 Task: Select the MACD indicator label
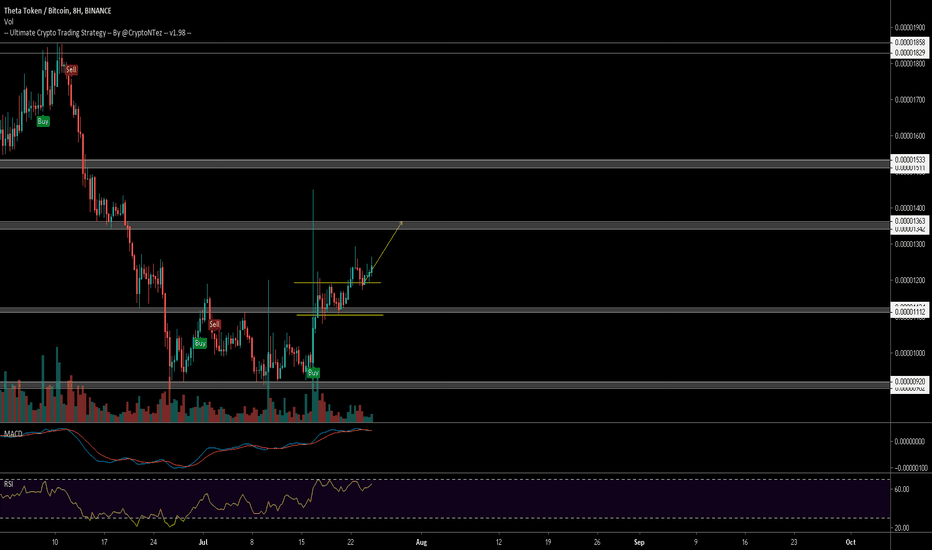coord(12,434)
